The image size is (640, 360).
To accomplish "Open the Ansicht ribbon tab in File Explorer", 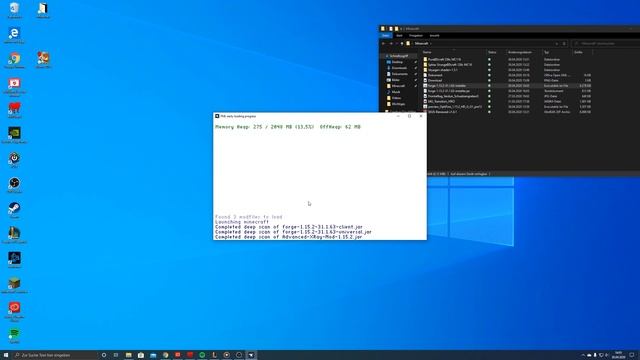I will coord(434,36).
